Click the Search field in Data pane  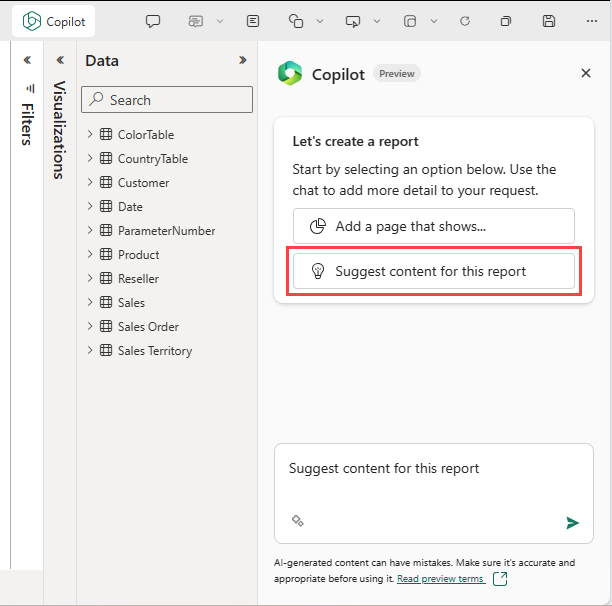(x=167, y=100)
